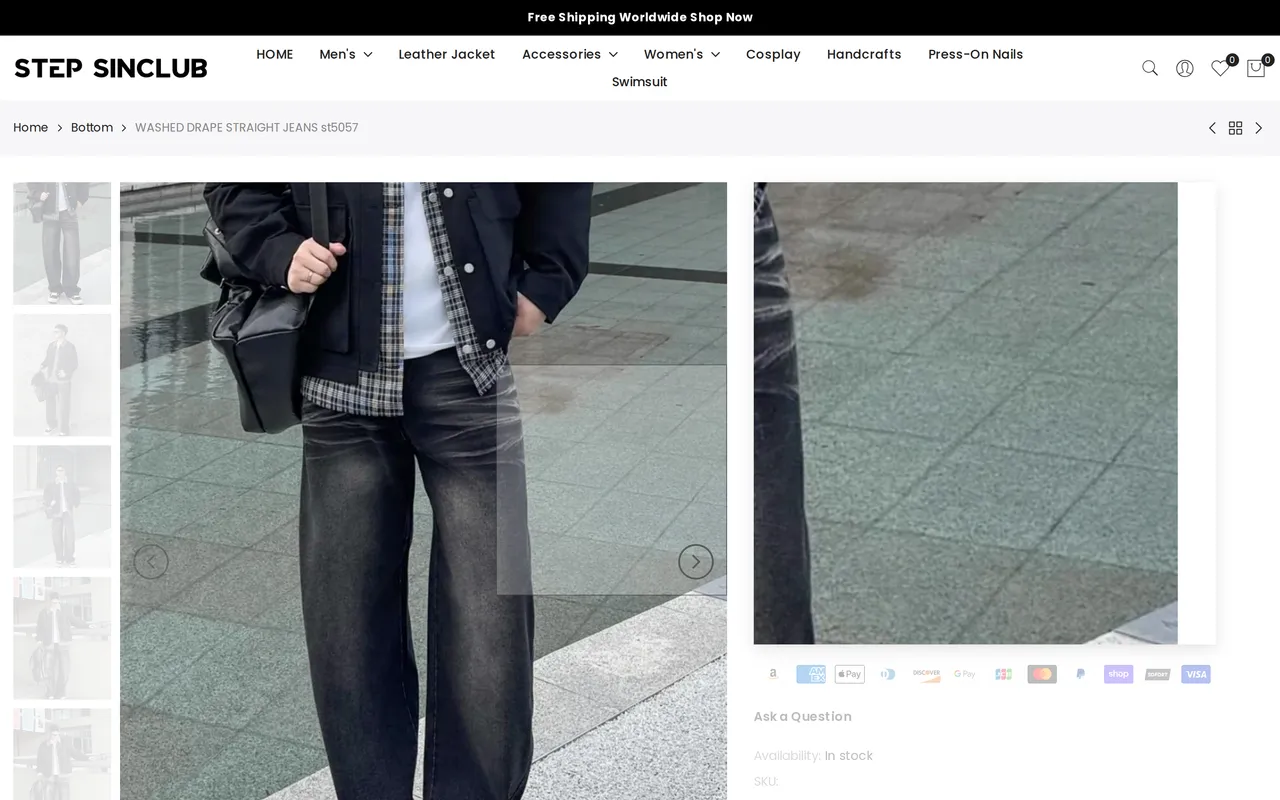
Task: Expand the Men's dropdown menu
Action: (x=346, y=54)
